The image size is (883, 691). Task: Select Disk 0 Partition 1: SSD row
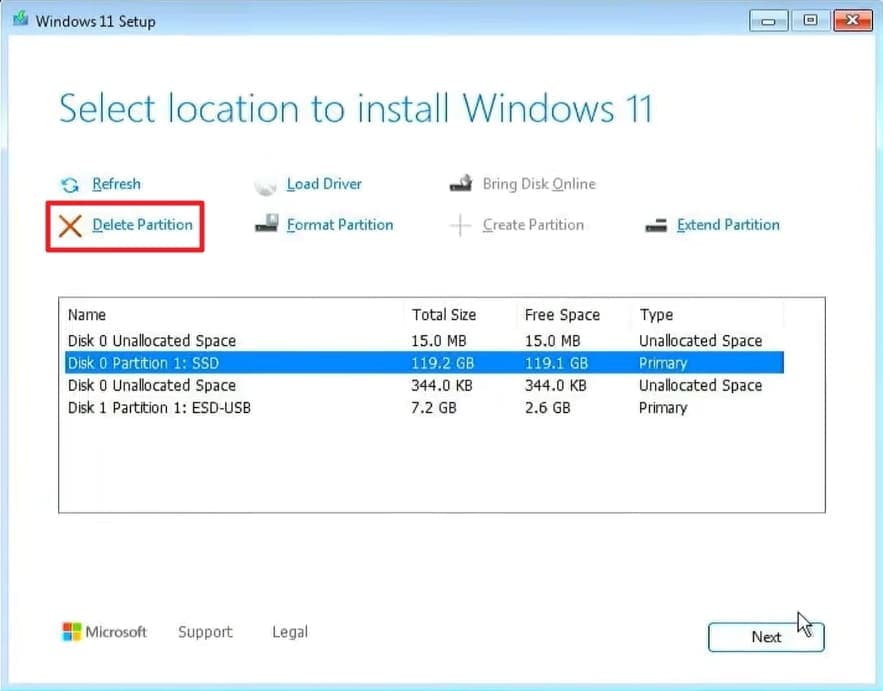click(425, 363)
